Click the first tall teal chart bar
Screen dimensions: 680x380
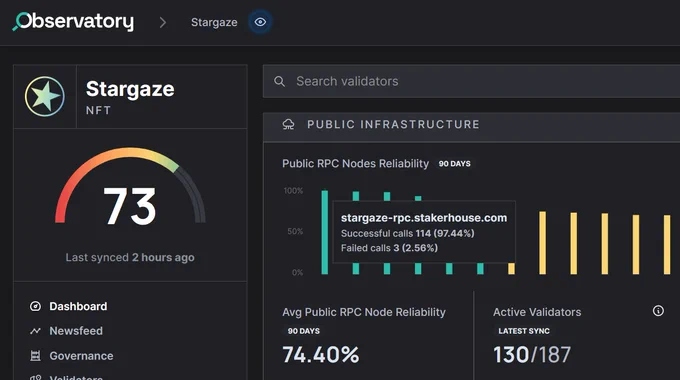[324, 232]
